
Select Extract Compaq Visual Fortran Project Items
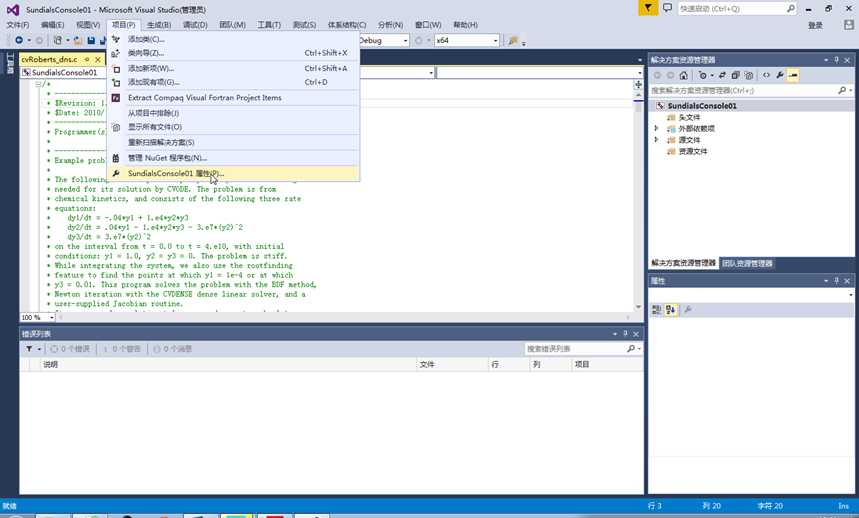click(x=233, y=97)
